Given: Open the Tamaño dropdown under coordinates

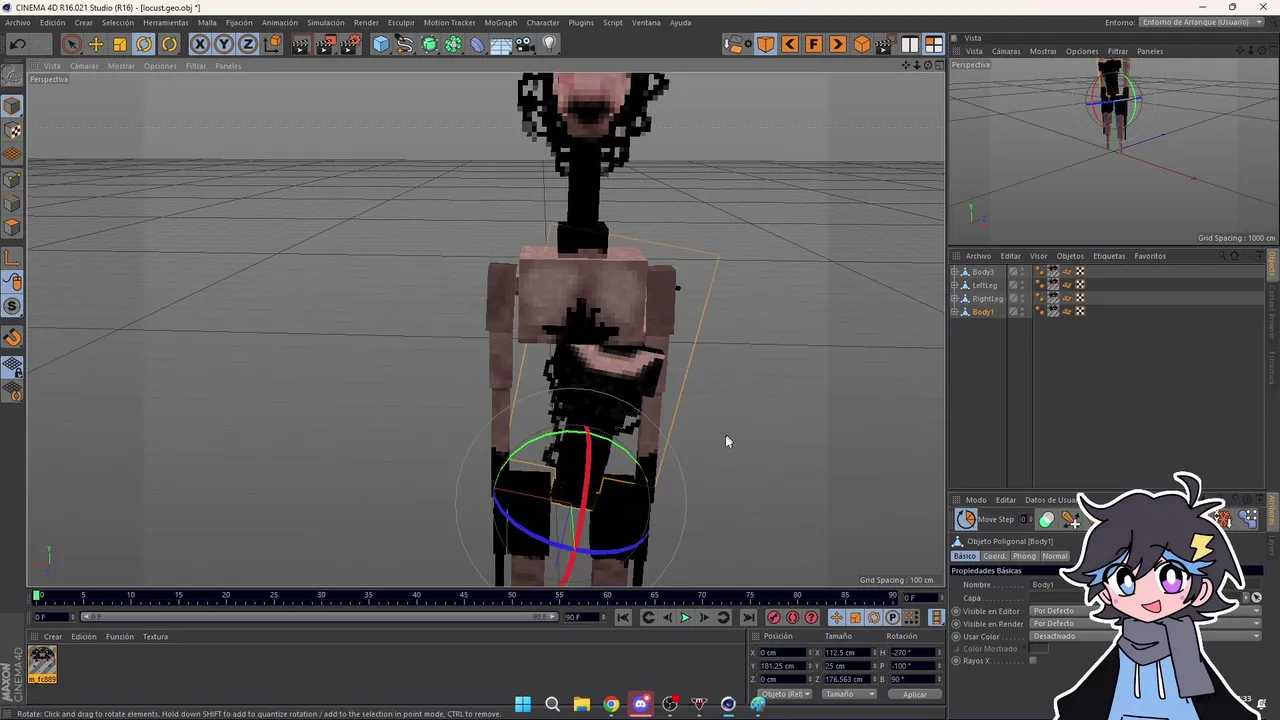Looking at the screenshot, I should click(x=849, y=694).
